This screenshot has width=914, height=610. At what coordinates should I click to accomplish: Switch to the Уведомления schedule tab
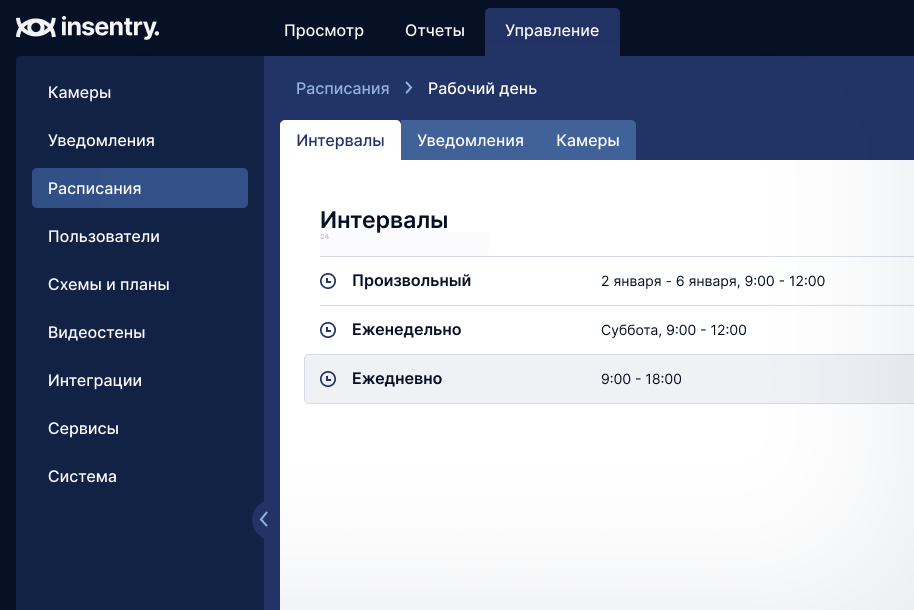click(x=470, y=140)
